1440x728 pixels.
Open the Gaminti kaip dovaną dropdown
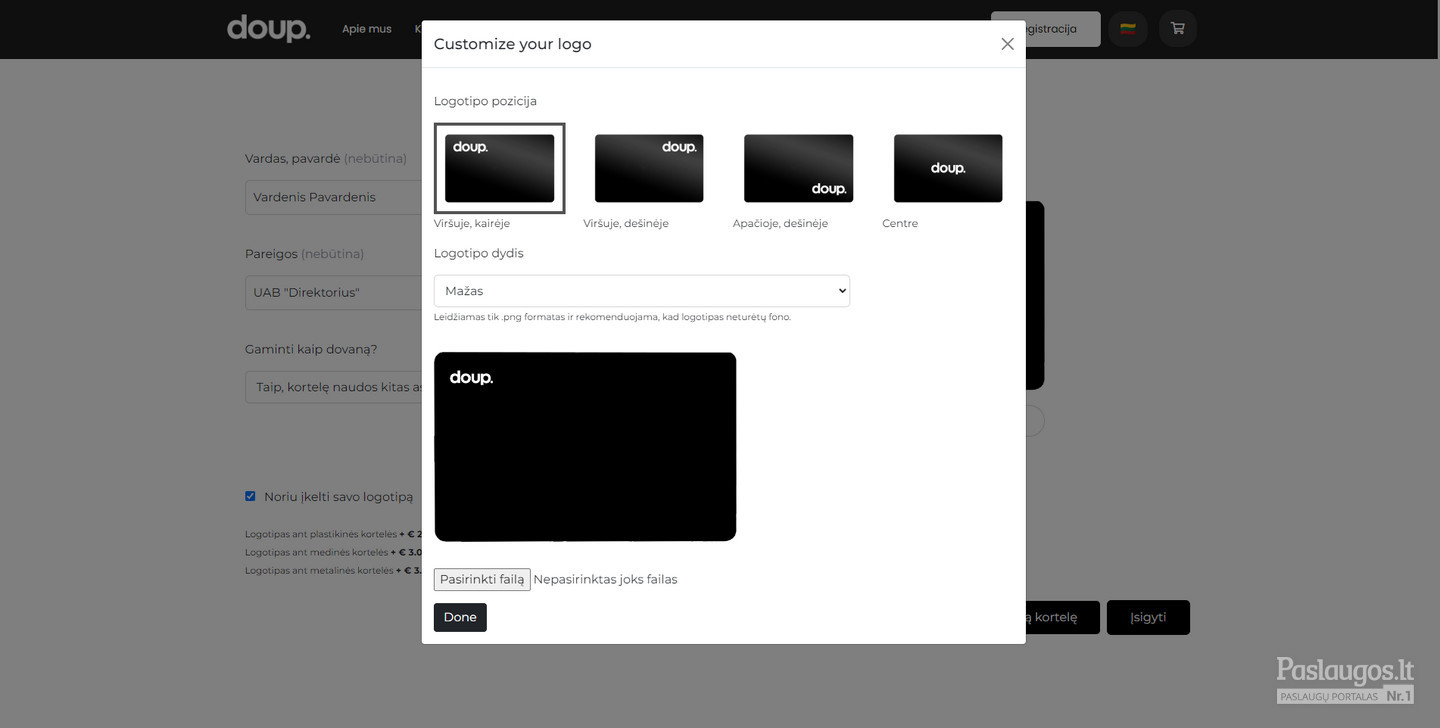point(333,387)
